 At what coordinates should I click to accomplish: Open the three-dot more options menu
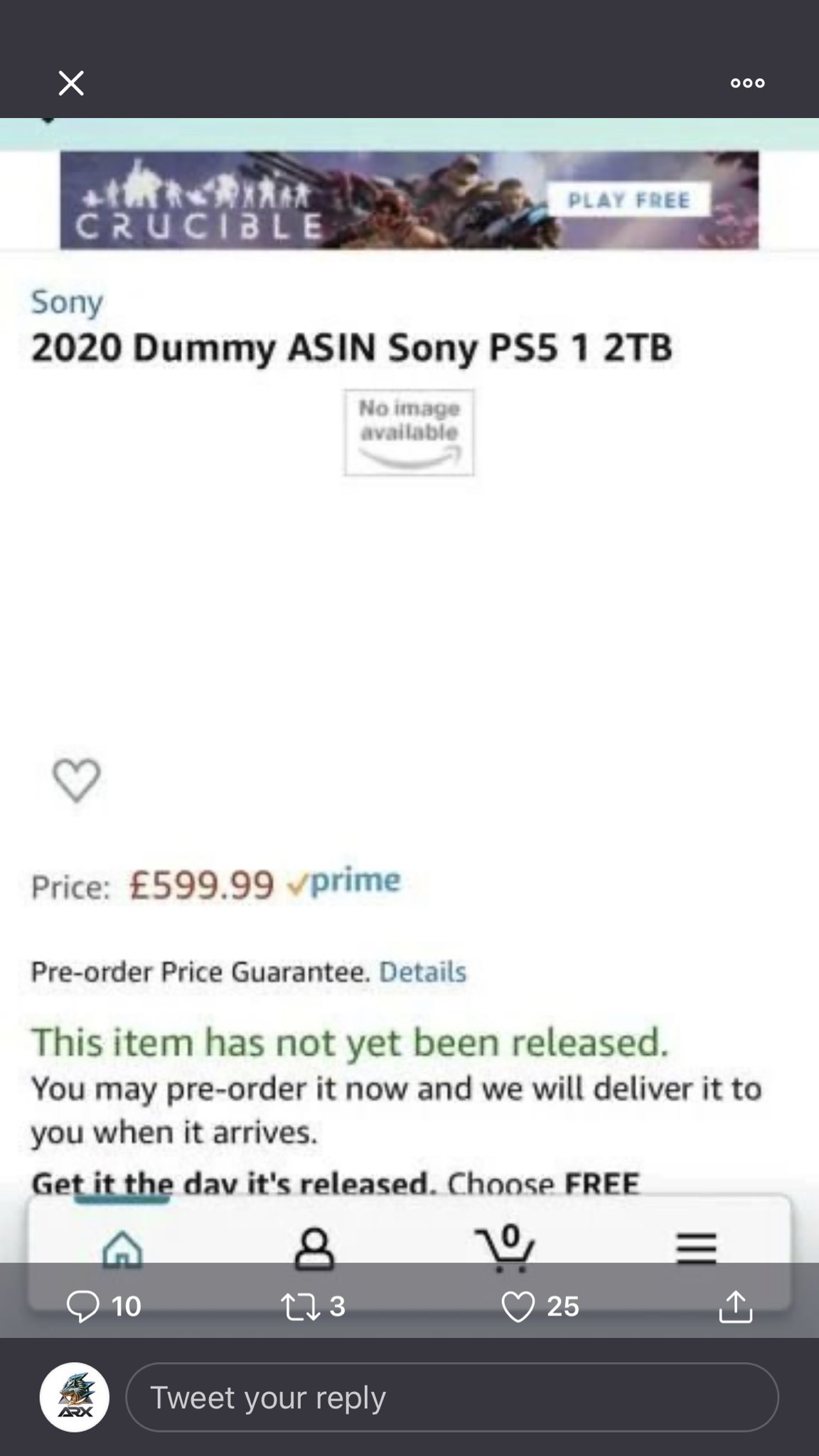(747, 83)
